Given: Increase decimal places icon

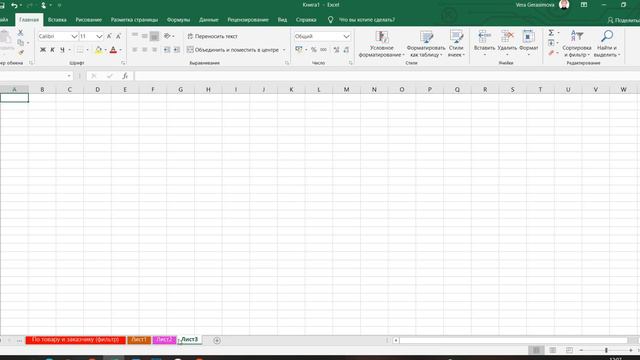Looking at the screenshot, I should 336,50.
